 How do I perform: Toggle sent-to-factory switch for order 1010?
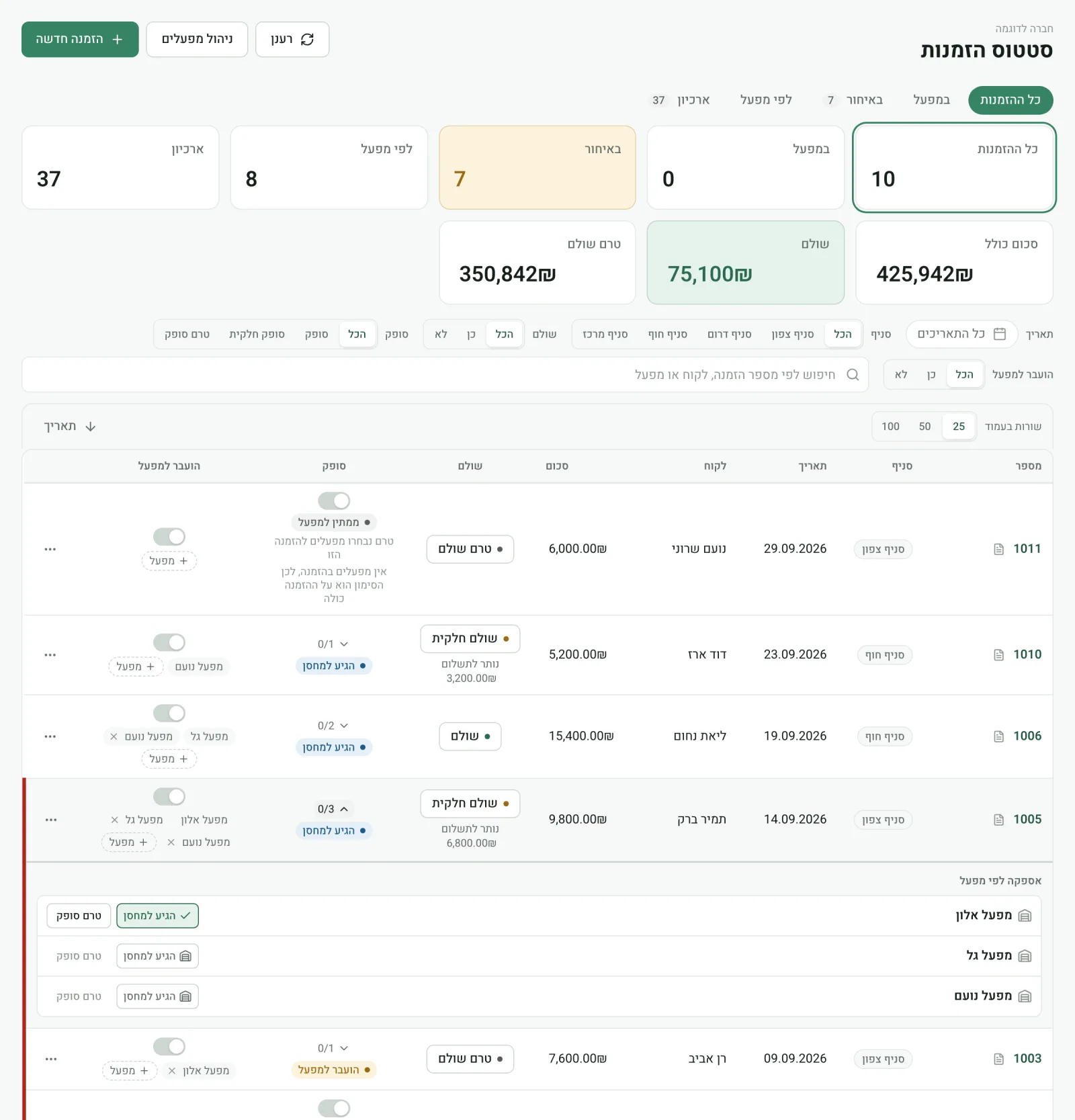tap(169, 642)
